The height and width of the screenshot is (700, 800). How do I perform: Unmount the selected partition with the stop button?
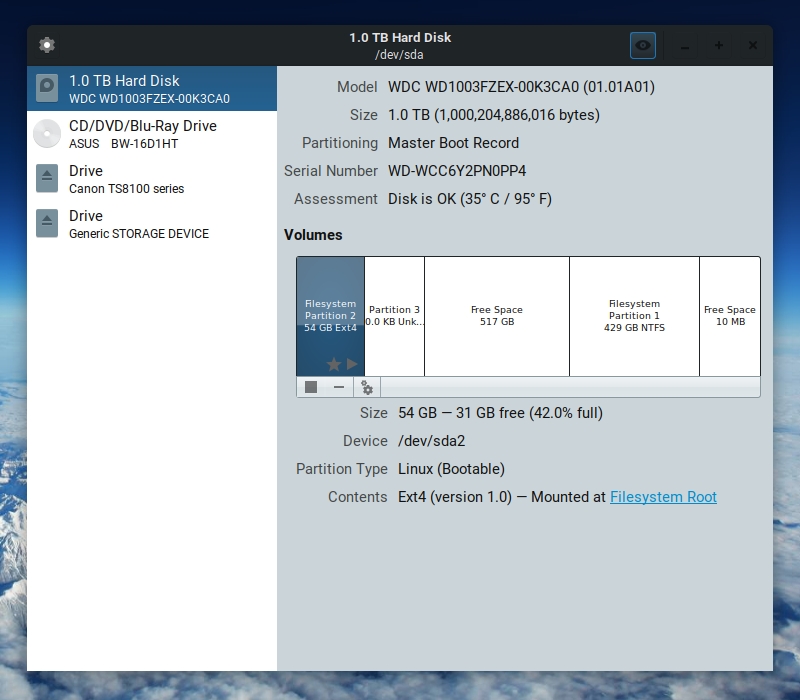click(311, 387)
